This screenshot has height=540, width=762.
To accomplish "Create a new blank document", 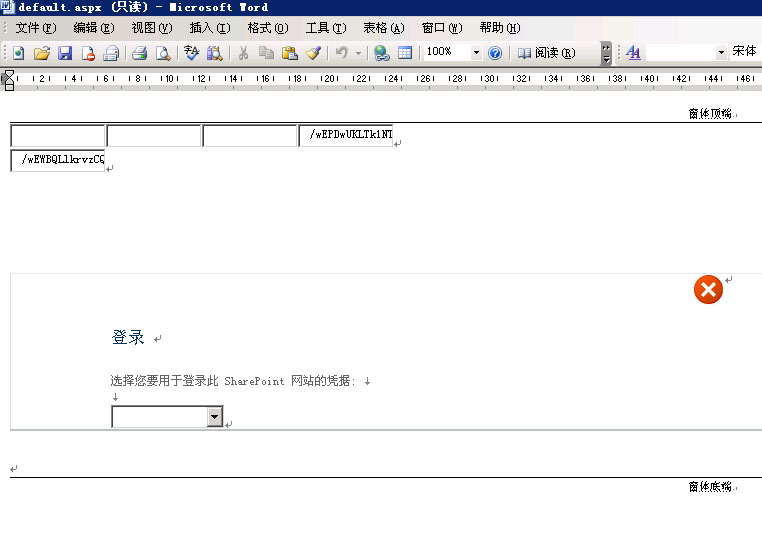I will click(x=18, y=52).
